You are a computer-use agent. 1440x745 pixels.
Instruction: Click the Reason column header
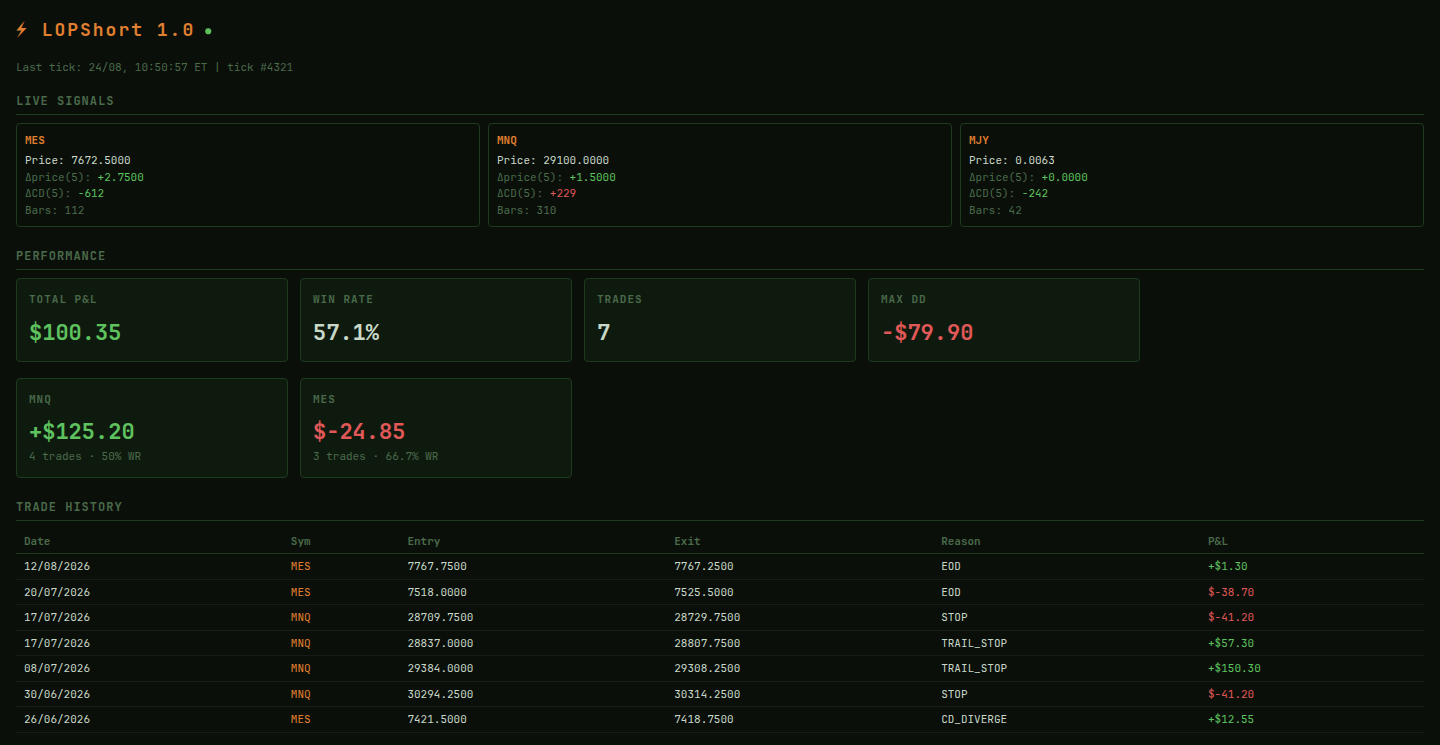[x=961, y=541]
